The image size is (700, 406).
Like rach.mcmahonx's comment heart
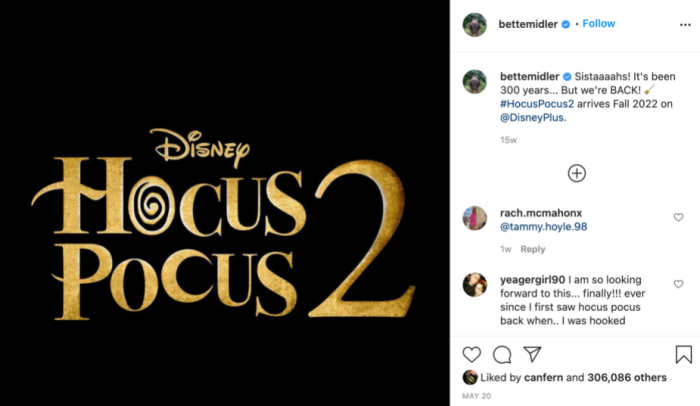[x=679, y=217]
